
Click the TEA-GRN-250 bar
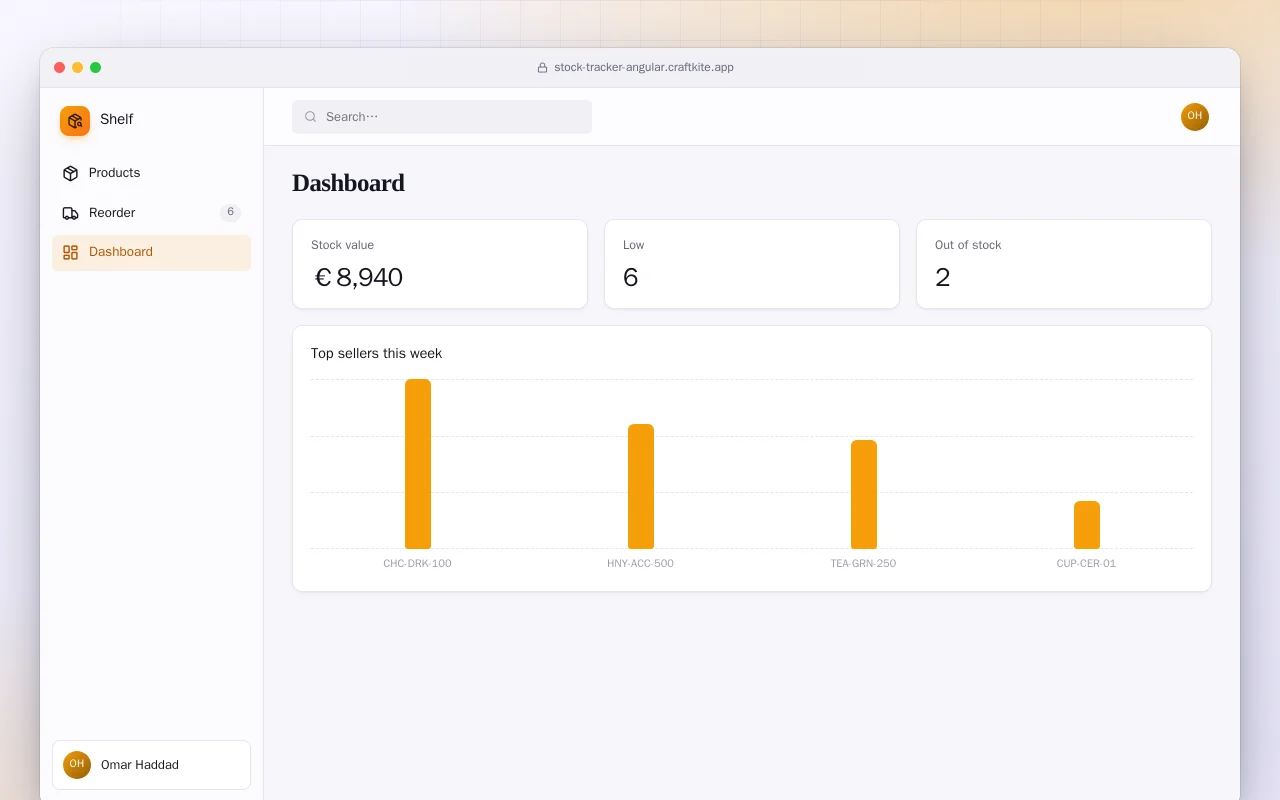864,495
